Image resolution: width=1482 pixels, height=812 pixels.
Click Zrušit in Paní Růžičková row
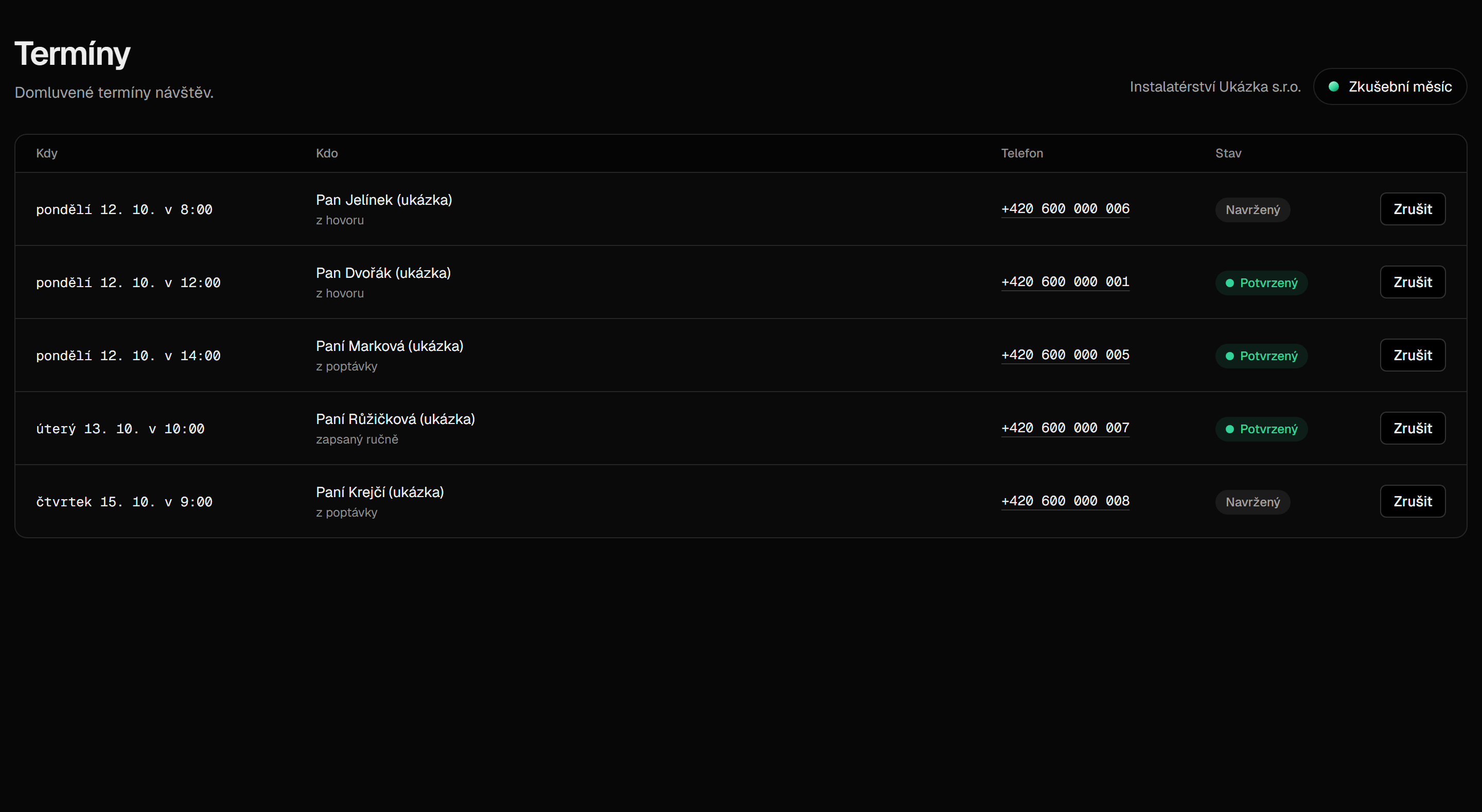pos(1413,428)
